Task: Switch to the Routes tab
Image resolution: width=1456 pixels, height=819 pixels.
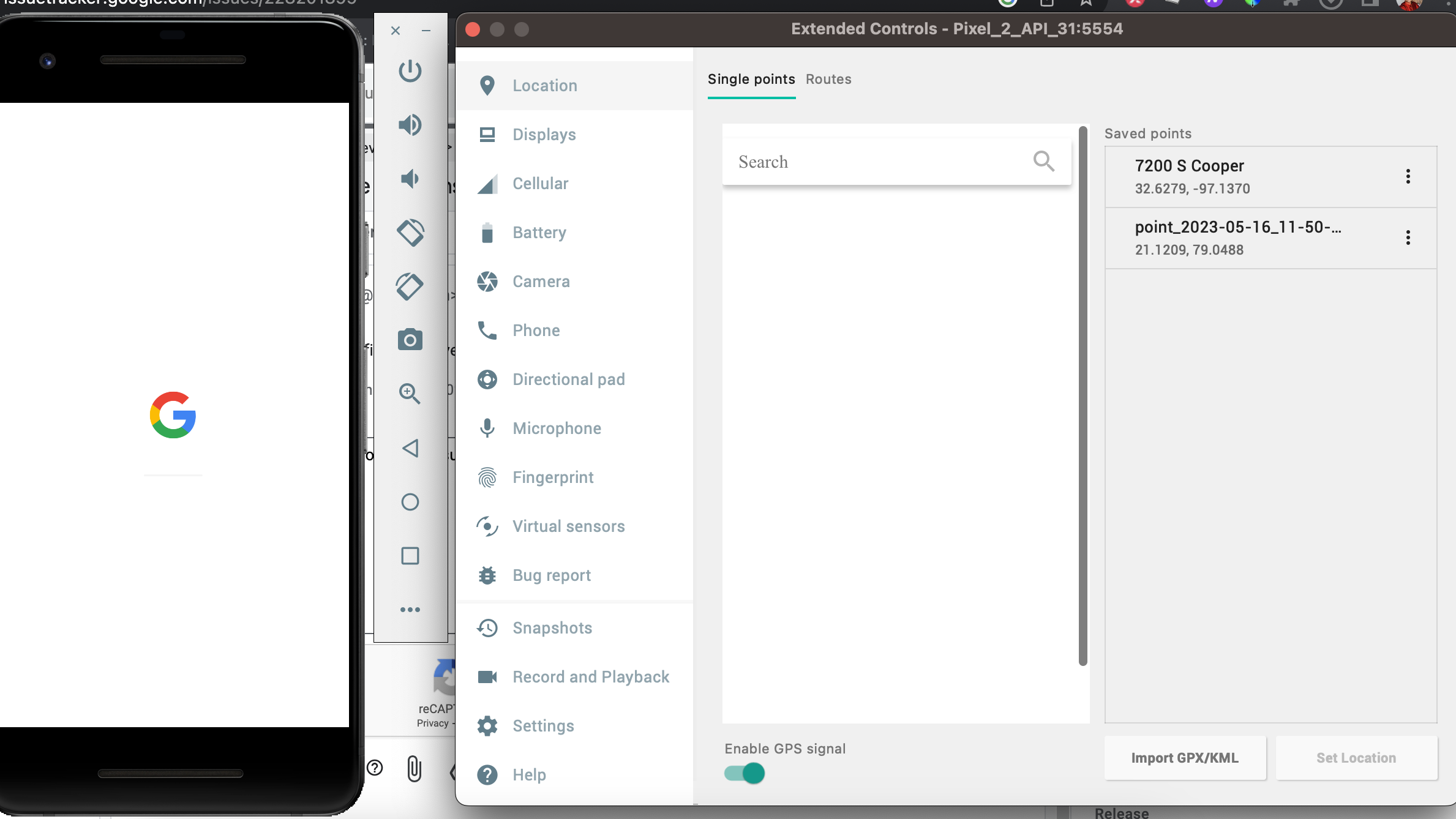Action: click(x=828, y=80)
